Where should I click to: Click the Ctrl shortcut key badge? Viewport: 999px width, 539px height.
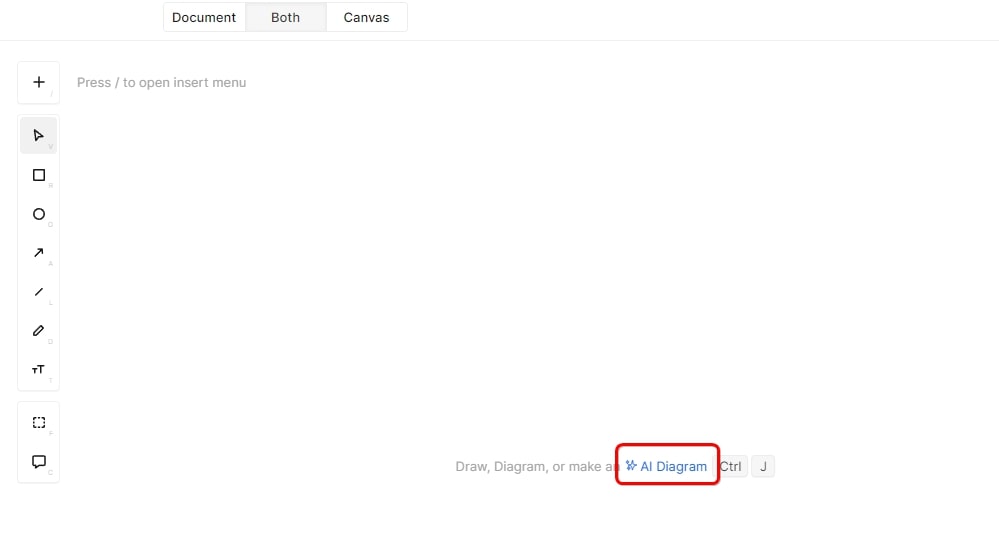tap(732, 466)
